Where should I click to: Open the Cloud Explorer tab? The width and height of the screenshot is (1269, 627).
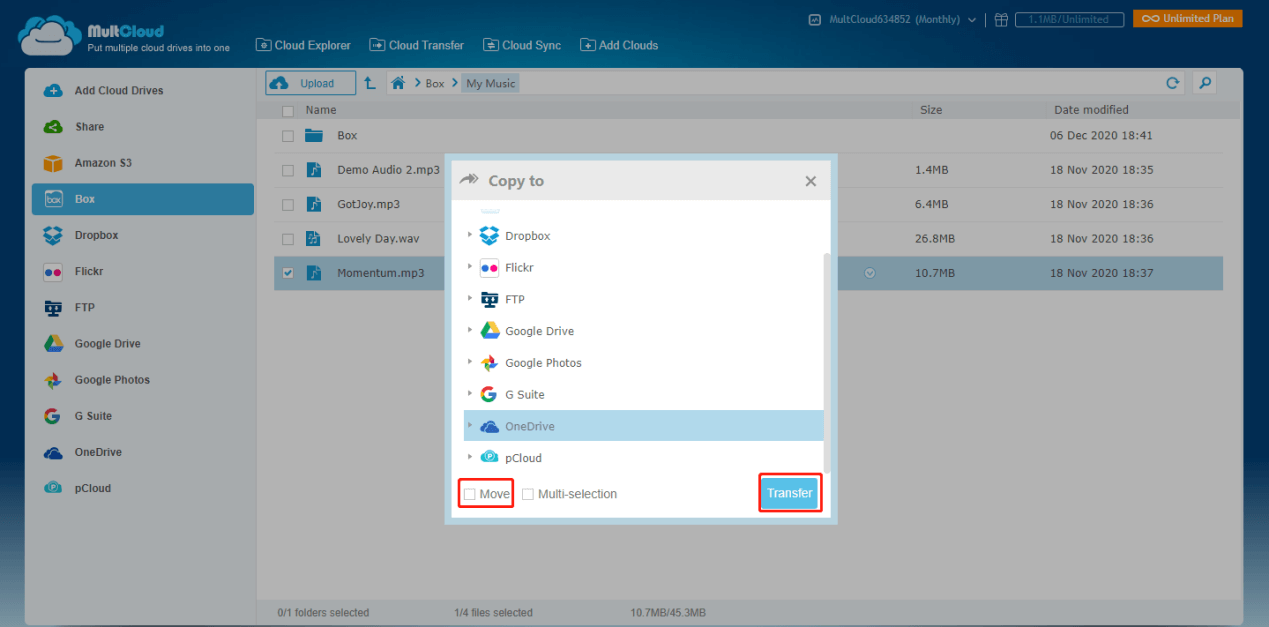[303, 45]
